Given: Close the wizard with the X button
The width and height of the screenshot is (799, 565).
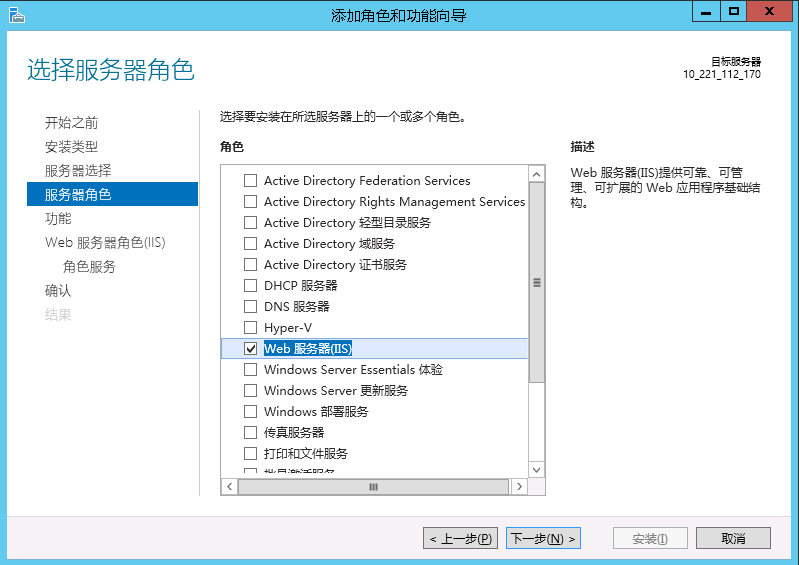Looking at the screenshot, I should tap(770, 12).
